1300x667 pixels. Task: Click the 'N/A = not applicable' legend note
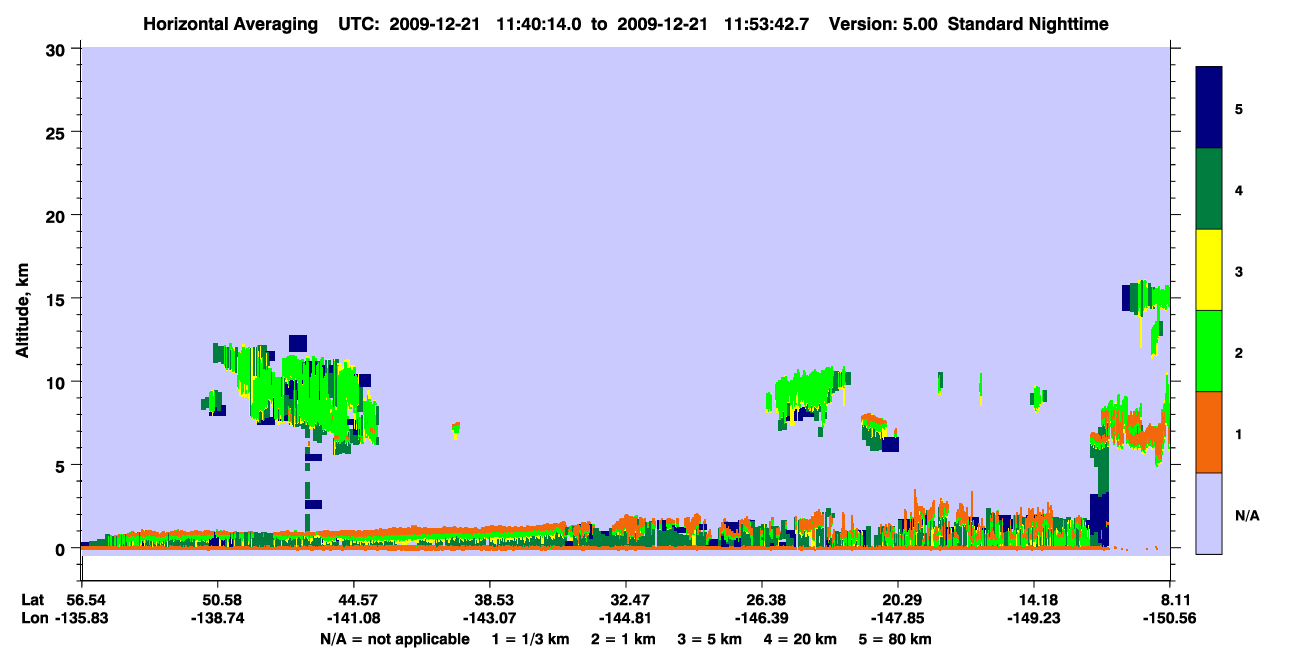click(x=394, y=639)
